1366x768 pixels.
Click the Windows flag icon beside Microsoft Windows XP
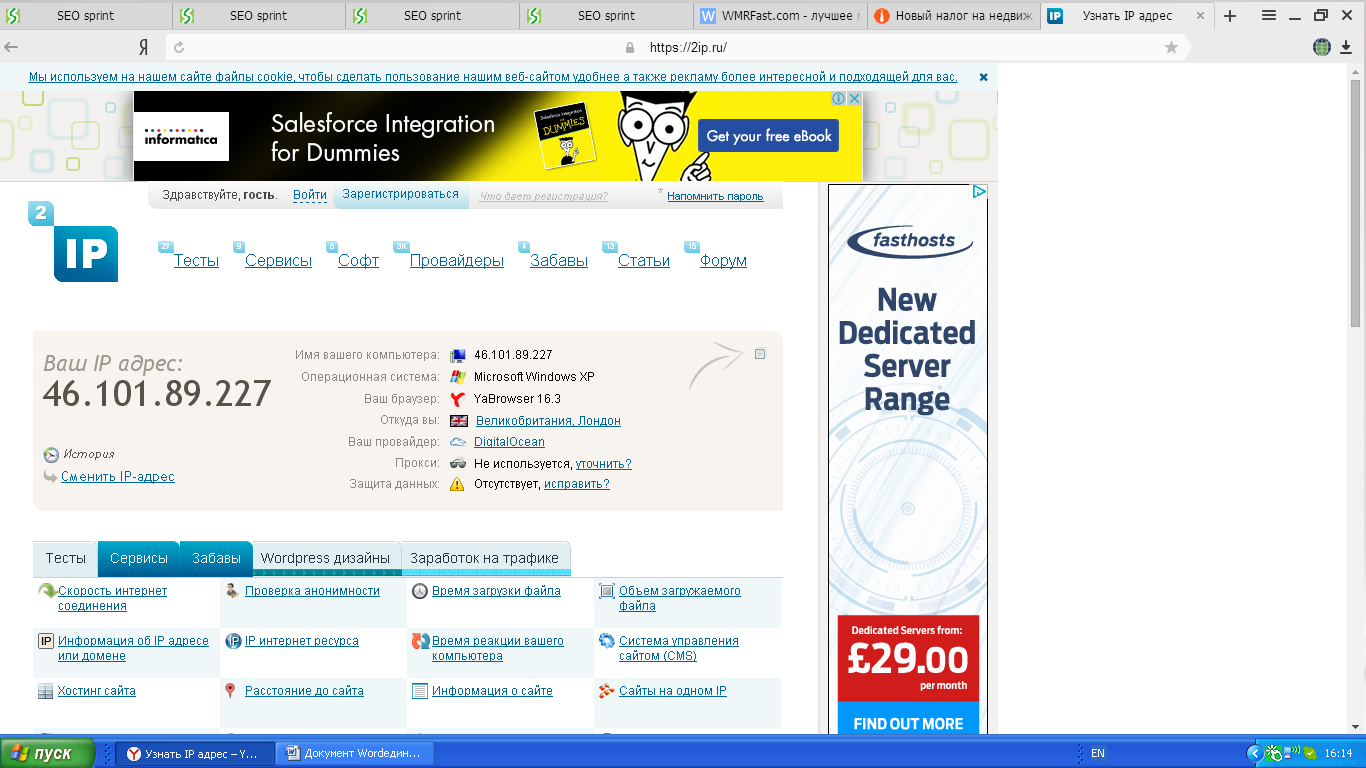tap(458, 377)
